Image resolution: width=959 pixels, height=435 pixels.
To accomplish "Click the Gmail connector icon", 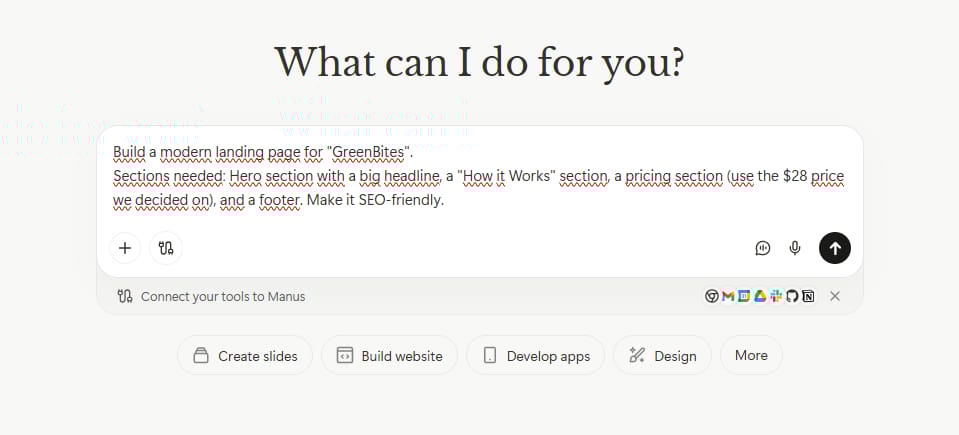I will click(728, 297).
